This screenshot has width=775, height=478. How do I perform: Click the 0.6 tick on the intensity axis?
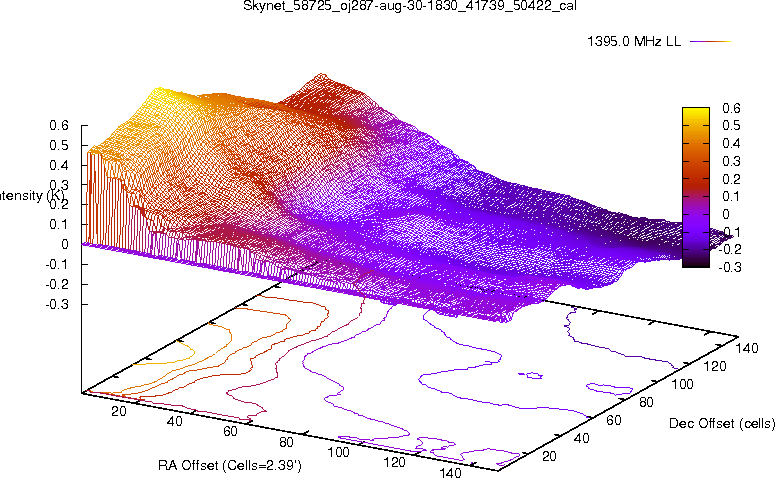pyautogui.click(x=59, y=126)
